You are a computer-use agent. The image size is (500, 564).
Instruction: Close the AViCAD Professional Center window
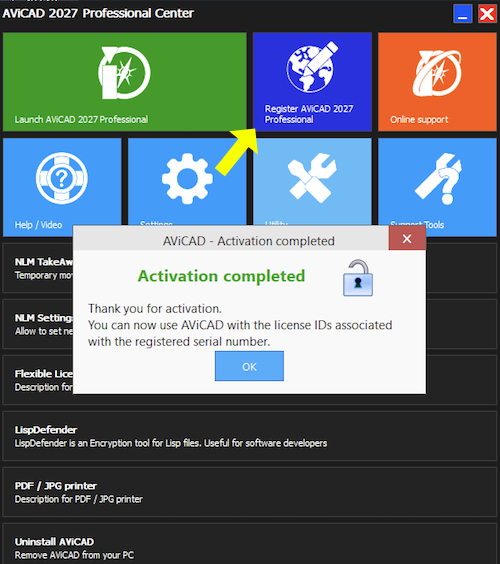click(487, 14)
